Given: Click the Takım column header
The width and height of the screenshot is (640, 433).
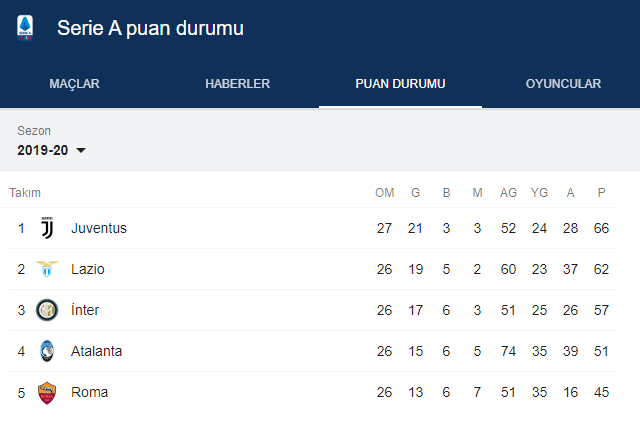Looking at the screenshot, I should click(x=25, y=192).
